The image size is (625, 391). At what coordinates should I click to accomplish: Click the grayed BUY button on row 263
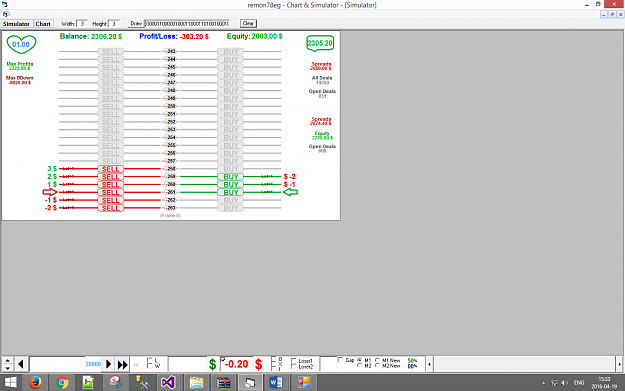(230, 208)
